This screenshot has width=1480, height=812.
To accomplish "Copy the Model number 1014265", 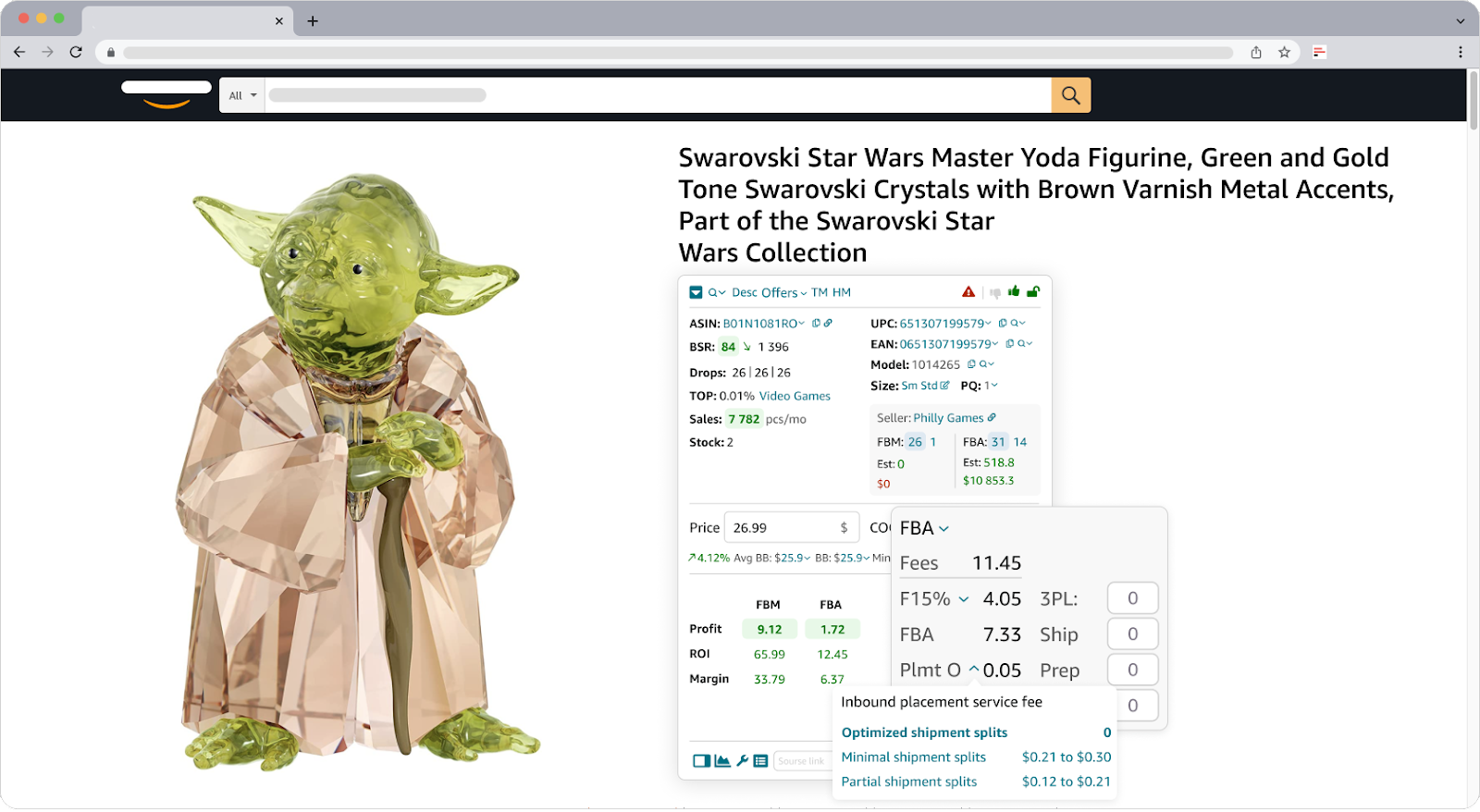I will pyautogui.click(x=971, y=364).
